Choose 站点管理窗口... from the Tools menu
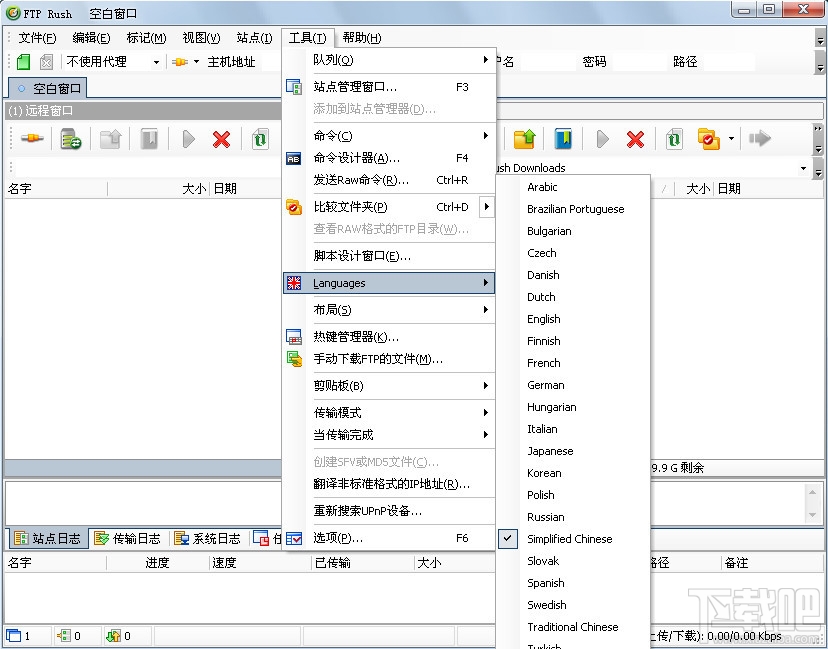This screenshot has height=649, width=828. point(389,87)
